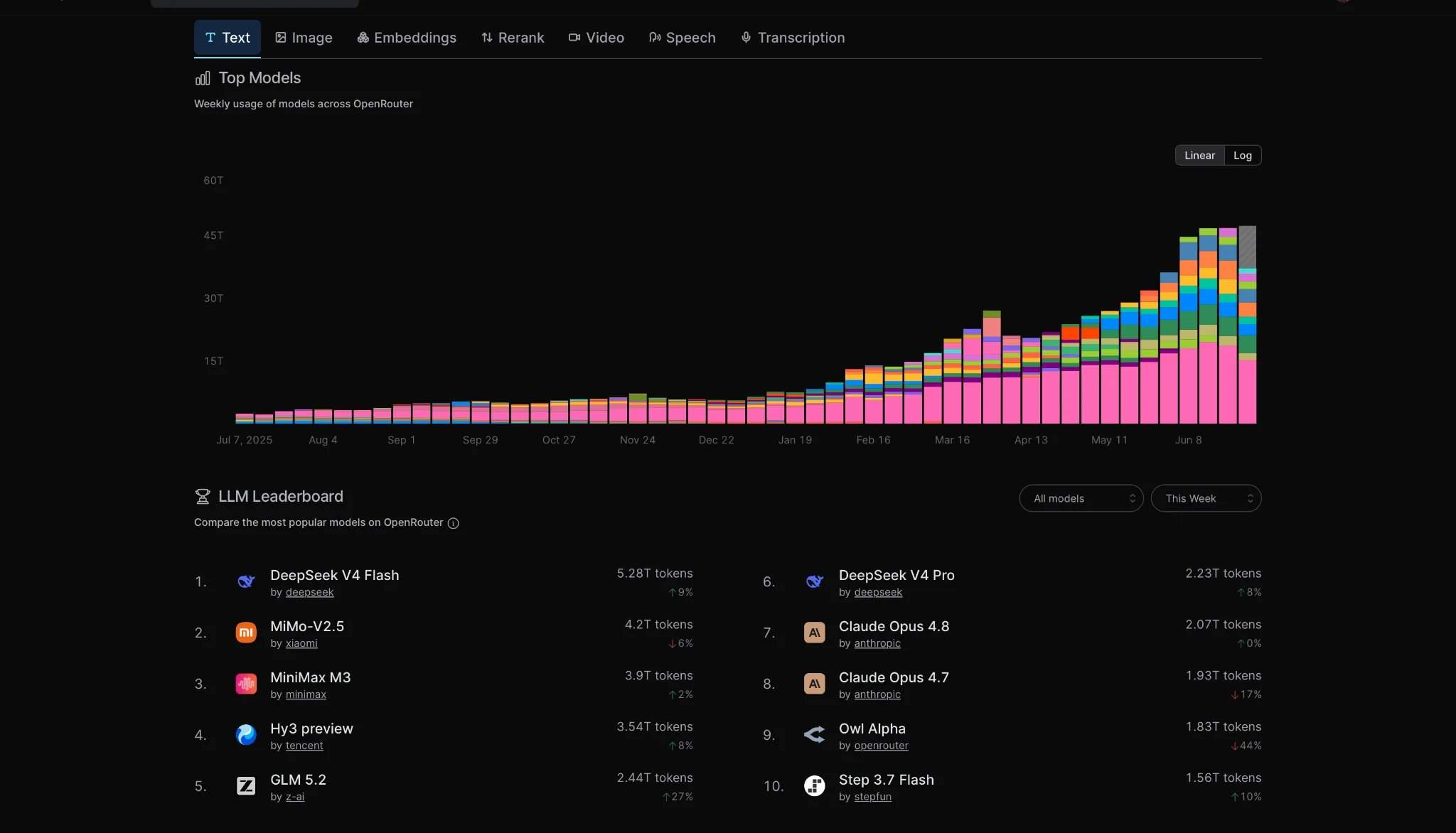Click the DeepSeek V4 Pro logo
Image resolution: width=1456 pixels, height=833 pixels.
(x=815, y=581)
